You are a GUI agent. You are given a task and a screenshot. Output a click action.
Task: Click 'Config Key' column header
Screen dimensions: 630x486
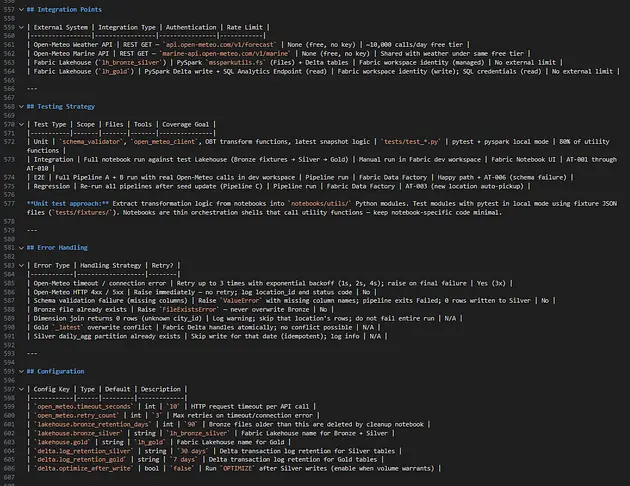51,389
